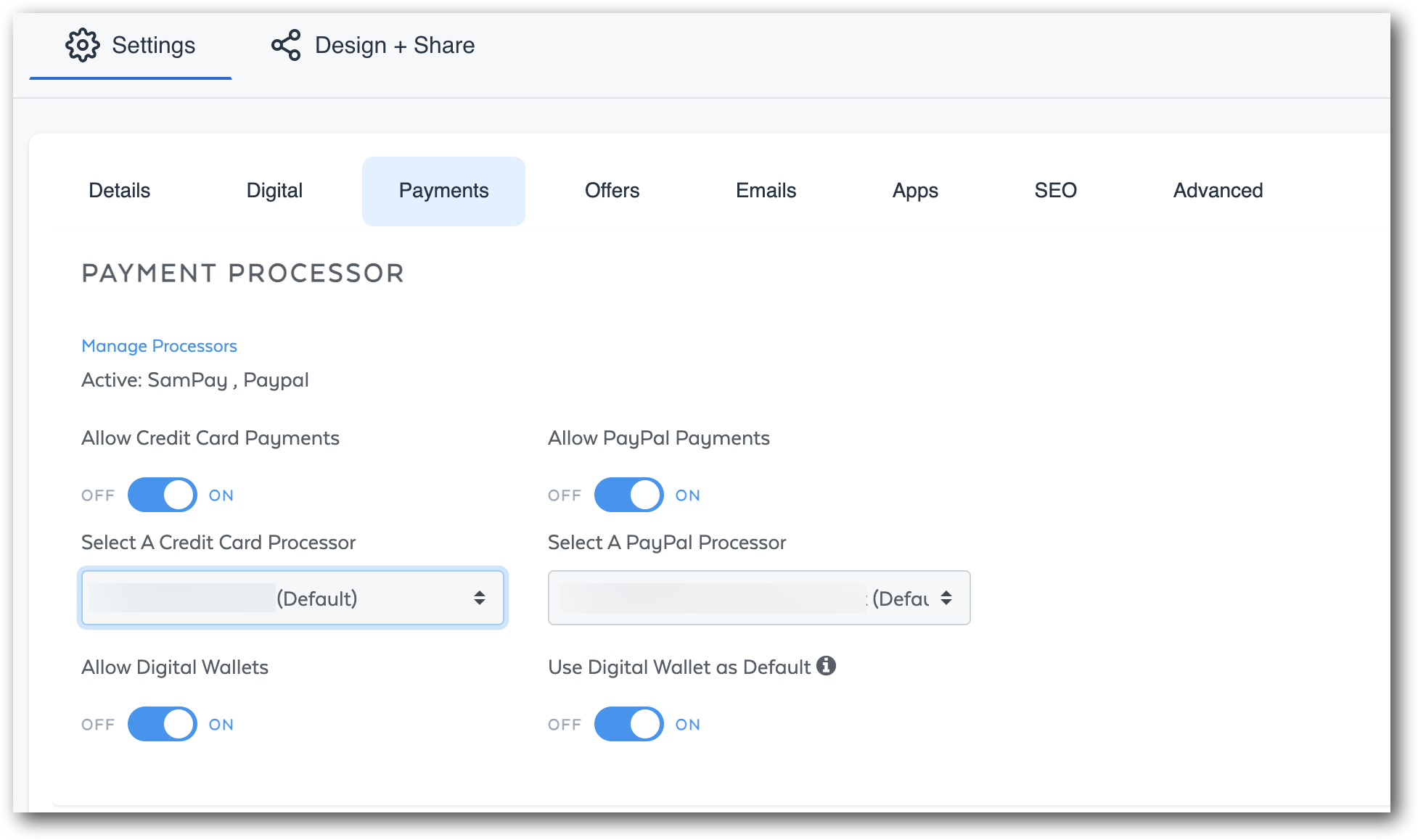The width and height of the screenshot is (1418, 840).
Task: Toggle Allow PayPal Payments switch
Action: pyautogui.click(x=628, y=495)
